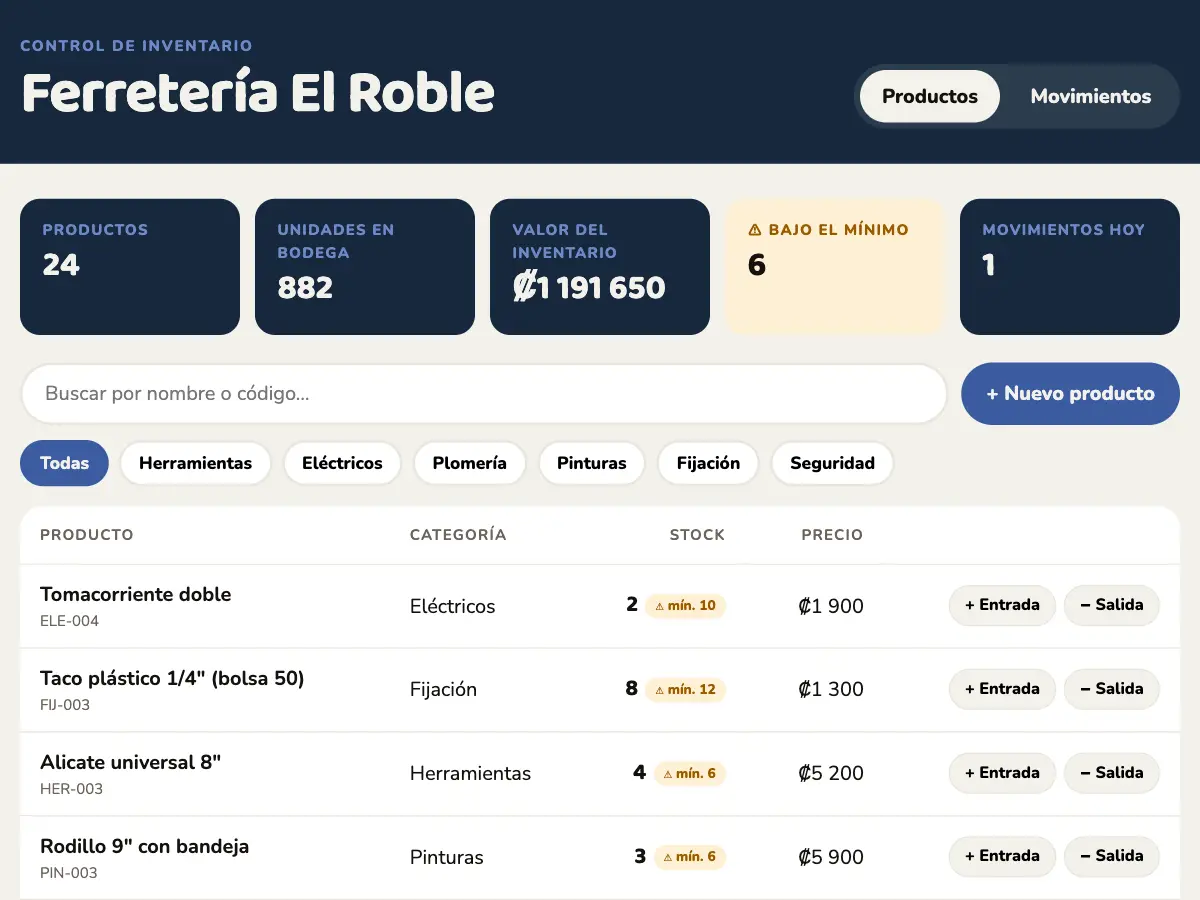Screen dimensions: 1200x900
Task: Click the Ferretería El Roble title
Action: (258, 93)
